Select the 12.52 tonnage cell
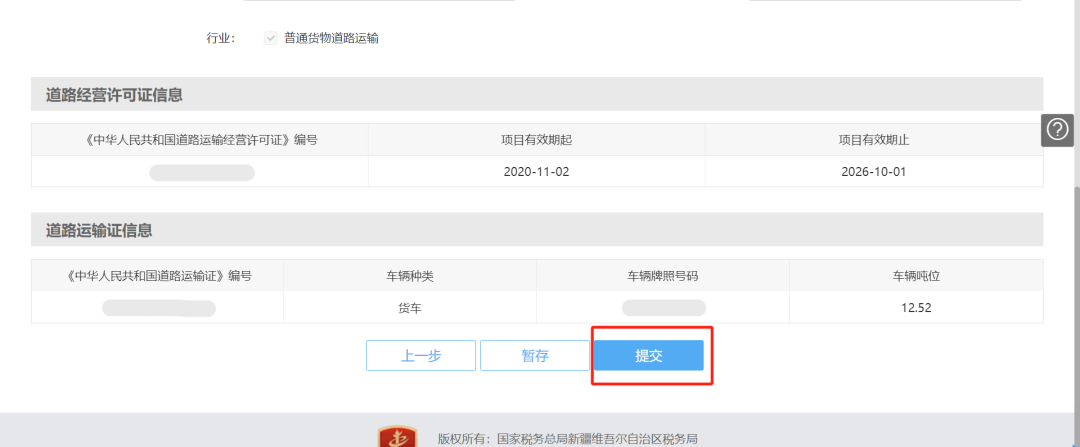The height and width of the screenshot is (447, 1080). 915,308
